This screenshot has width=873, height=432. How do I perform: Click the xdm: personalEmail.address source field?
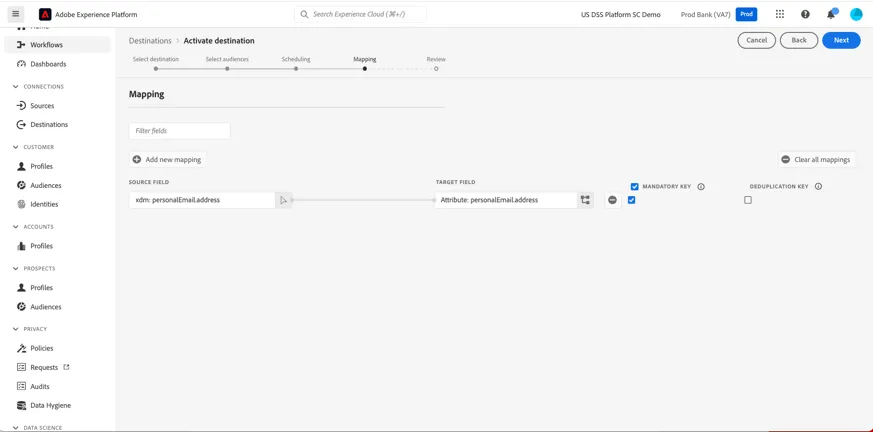tap(202, 200)
